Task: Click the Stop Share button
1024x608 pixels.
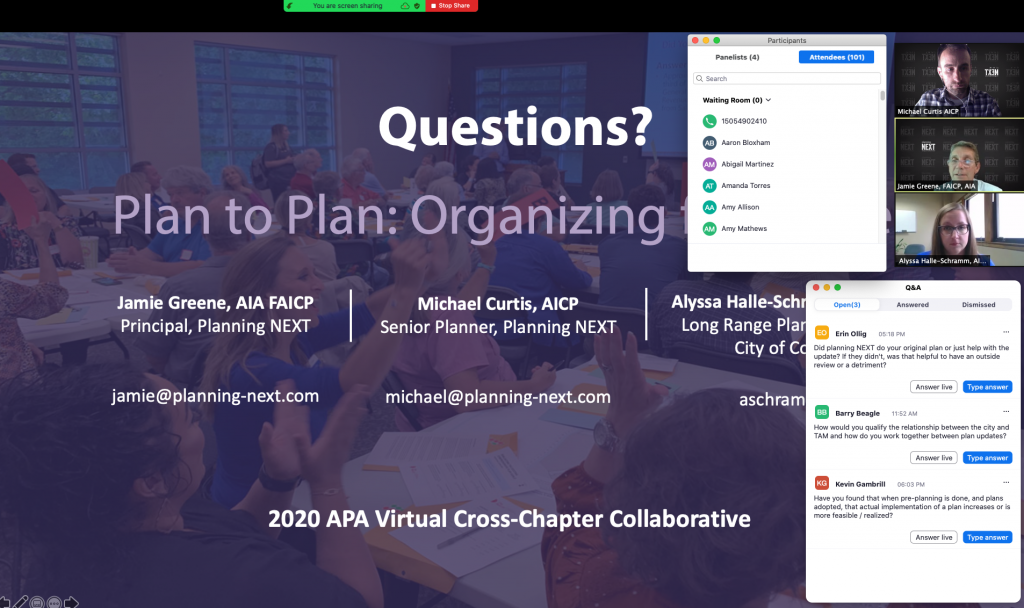Action: tap(451, 6)
